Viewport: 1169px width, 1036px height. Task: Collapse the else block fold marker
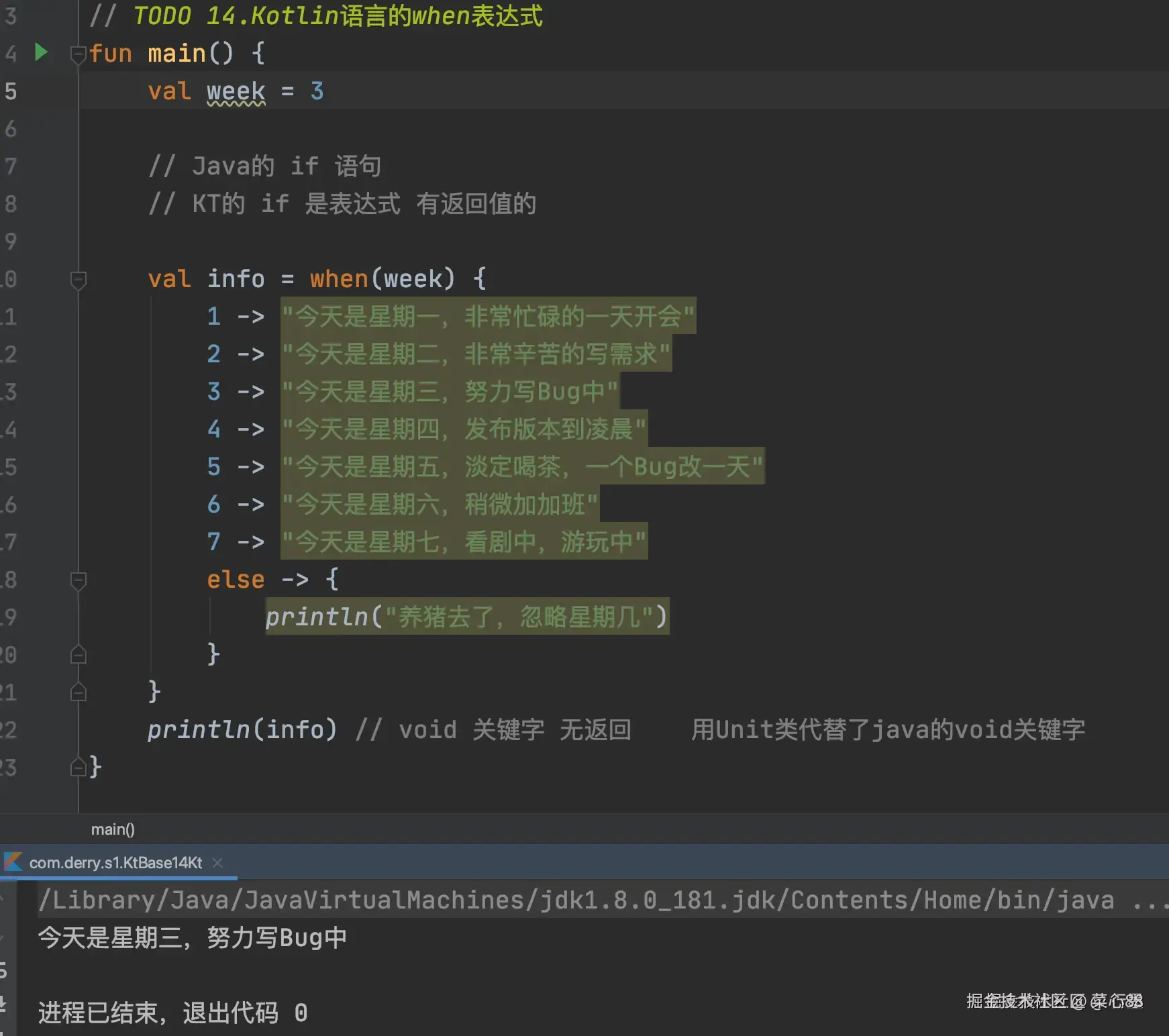coord(79,580)
